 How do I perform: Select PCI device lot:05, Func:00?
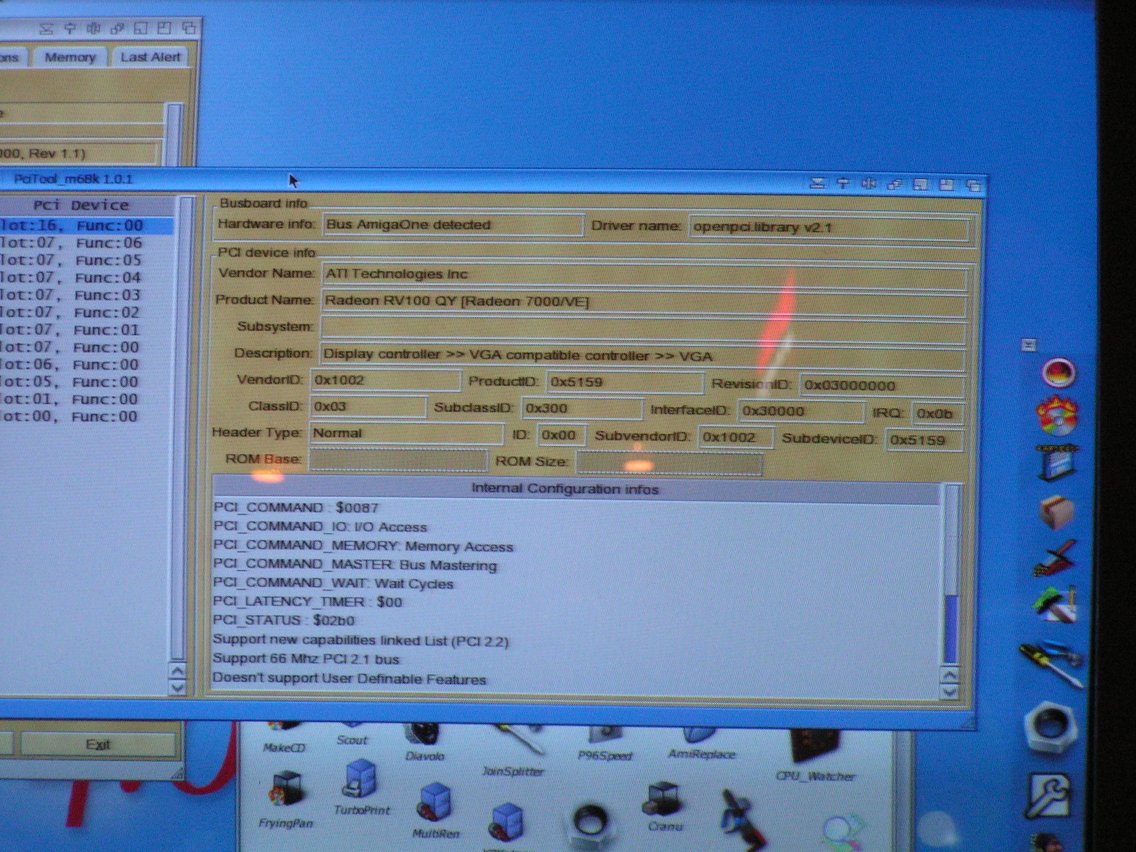click(x=86, y=382)
